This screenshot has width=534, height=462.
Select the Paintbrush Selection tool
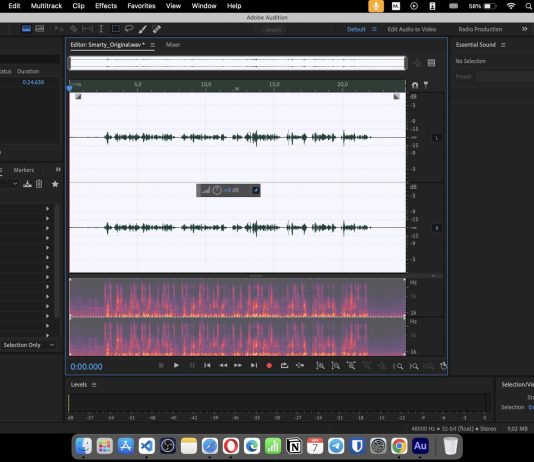pos(143,29)
